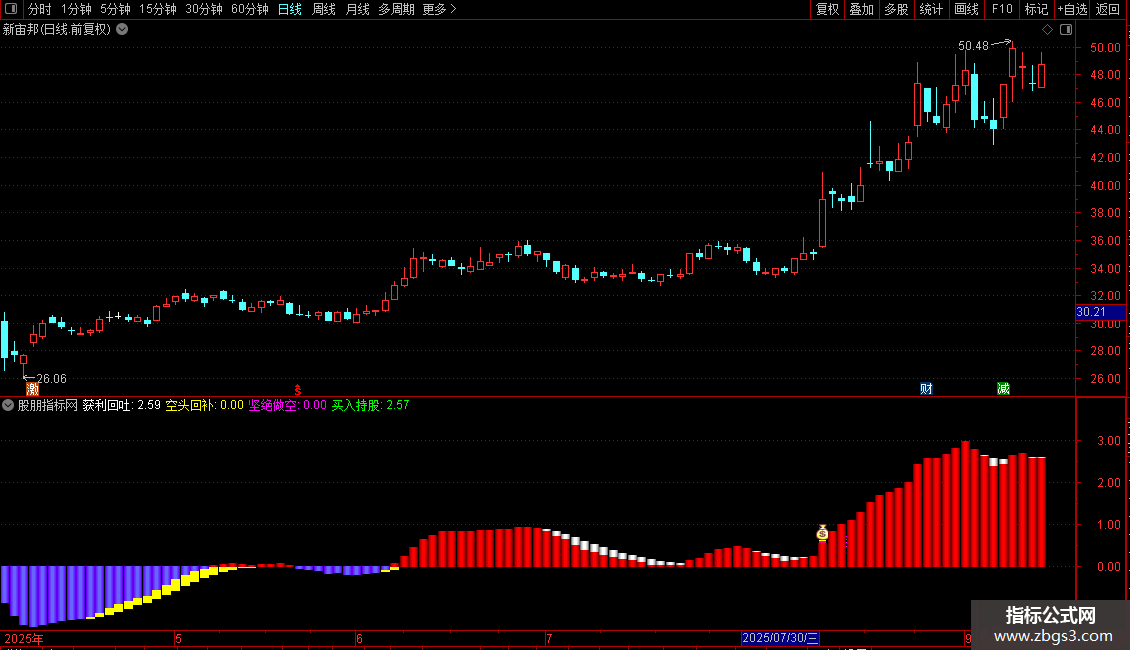Click the 激 marker icon at chart bottom
The width and height of the screenshot is (1130, 650).
point(32,389)
